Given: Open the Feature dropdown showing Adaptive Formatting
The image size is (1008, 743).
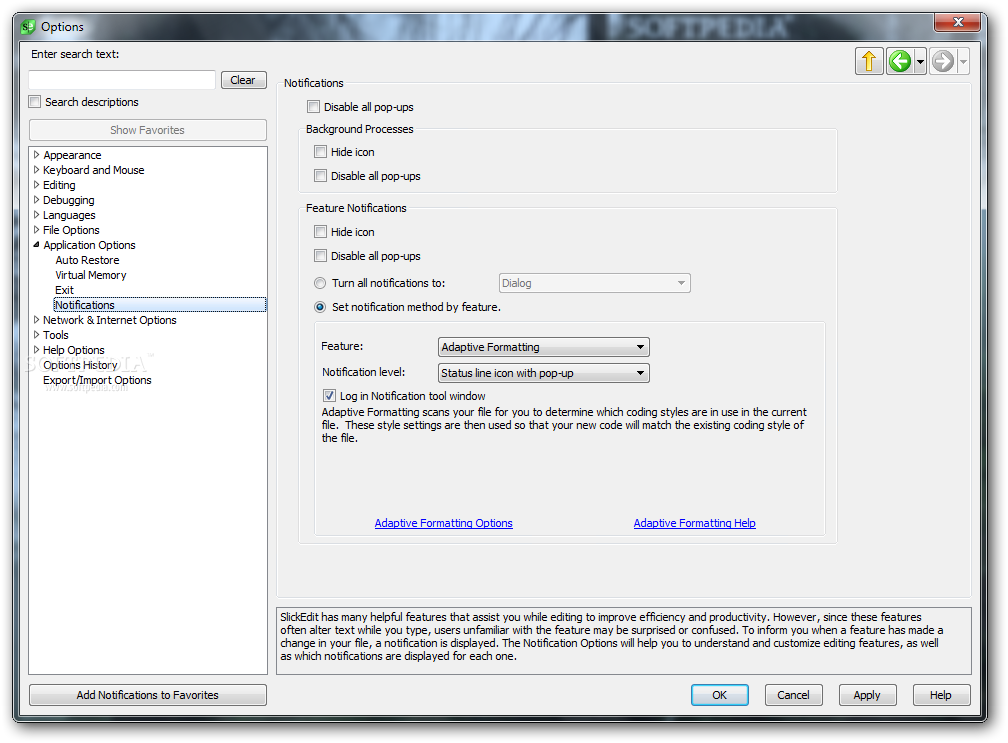Looking at the screenshot, I should 543,347.
